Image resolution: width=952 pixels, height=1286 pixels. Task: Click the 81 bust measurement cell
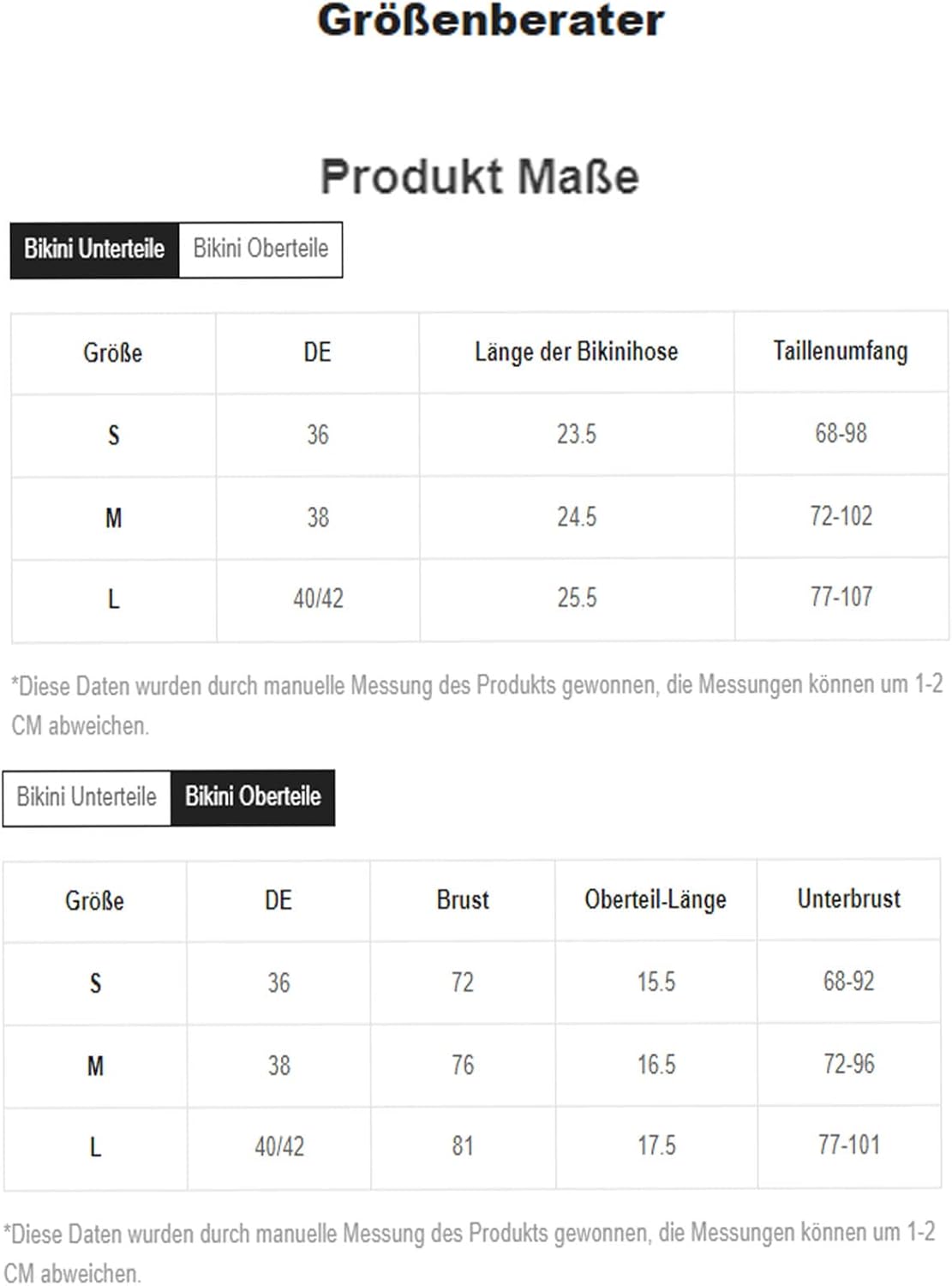tap(463, 1146)
